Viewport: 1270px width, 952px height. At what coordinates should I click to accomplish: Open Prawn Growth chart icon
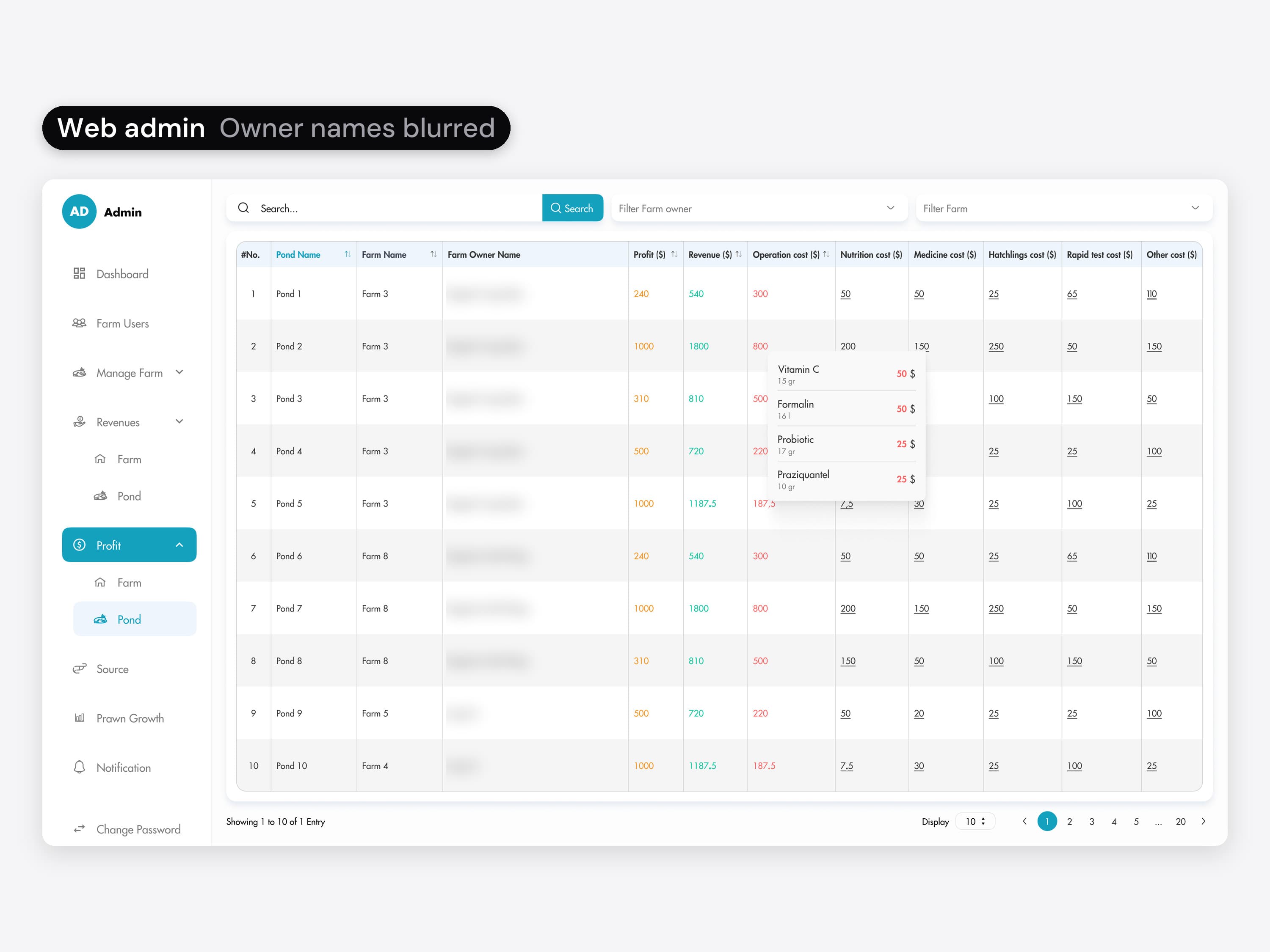tap(79, 718)
